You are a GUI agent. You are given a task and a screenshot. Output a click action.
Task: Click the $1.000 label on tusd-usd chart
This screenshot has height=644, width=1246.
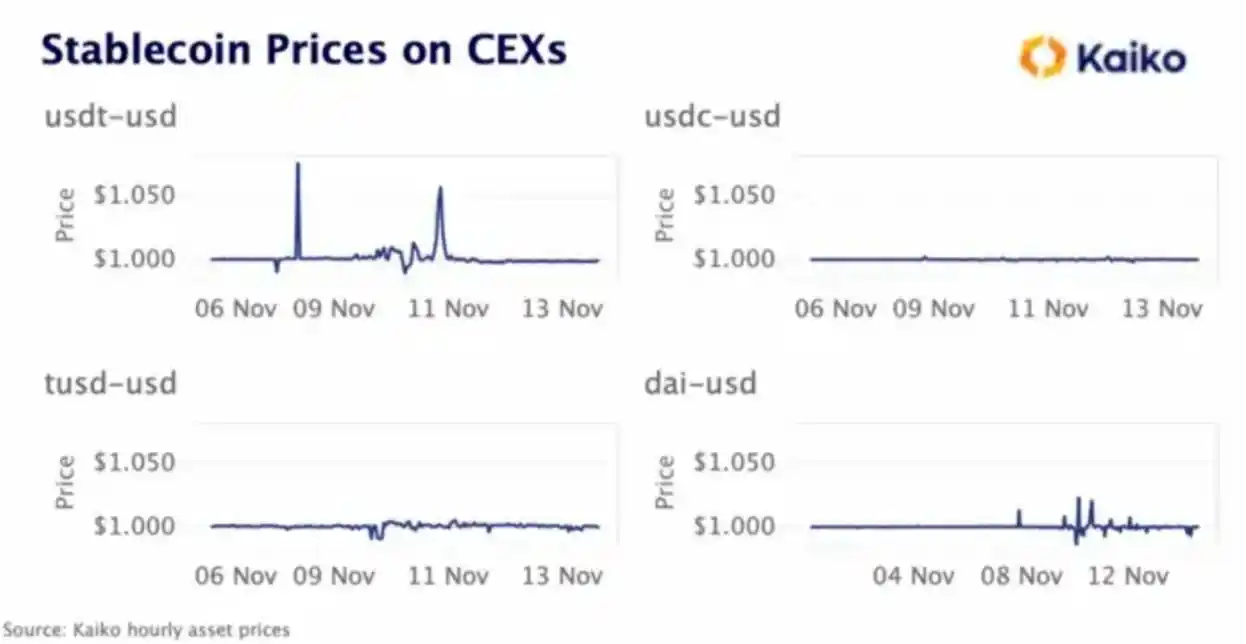click(x=134, y=527)
